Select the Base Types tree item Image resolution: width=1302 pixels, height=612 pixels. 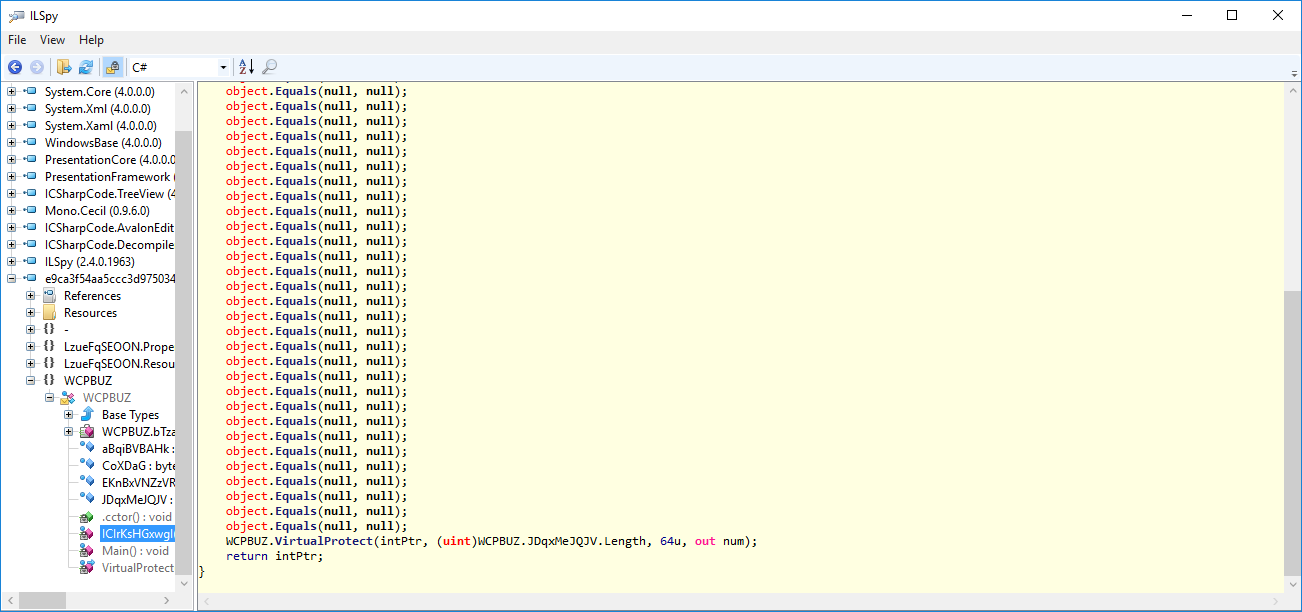(130, 415)
